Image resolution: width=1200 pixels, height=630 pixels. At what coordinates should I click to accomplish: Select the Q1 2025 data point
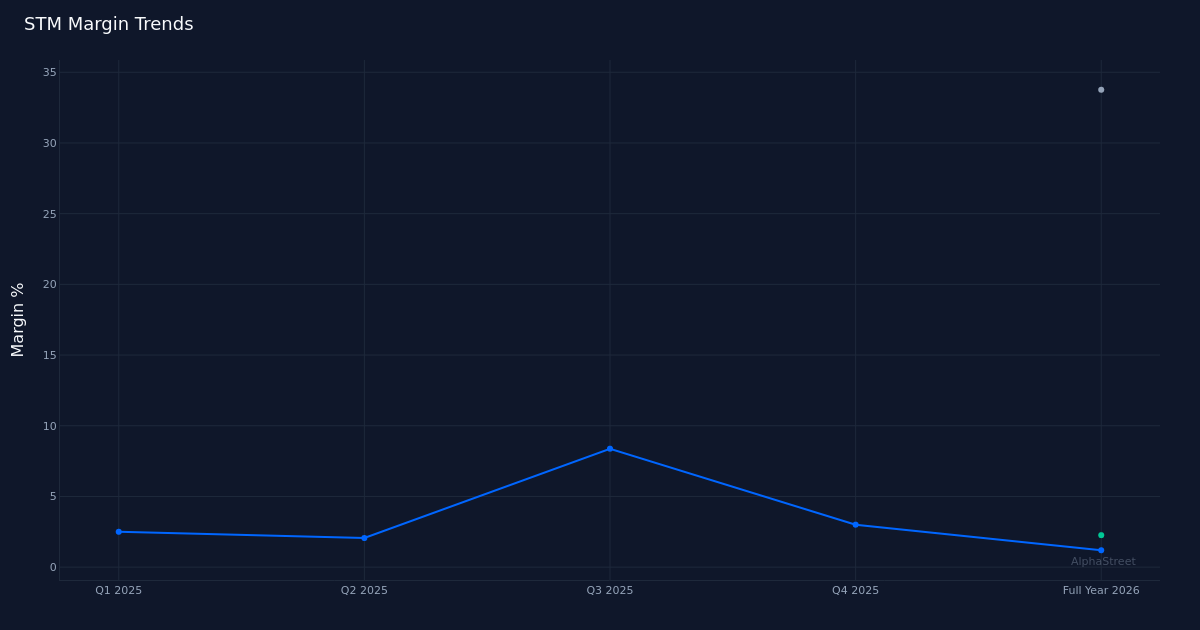[x=119, y=531]
